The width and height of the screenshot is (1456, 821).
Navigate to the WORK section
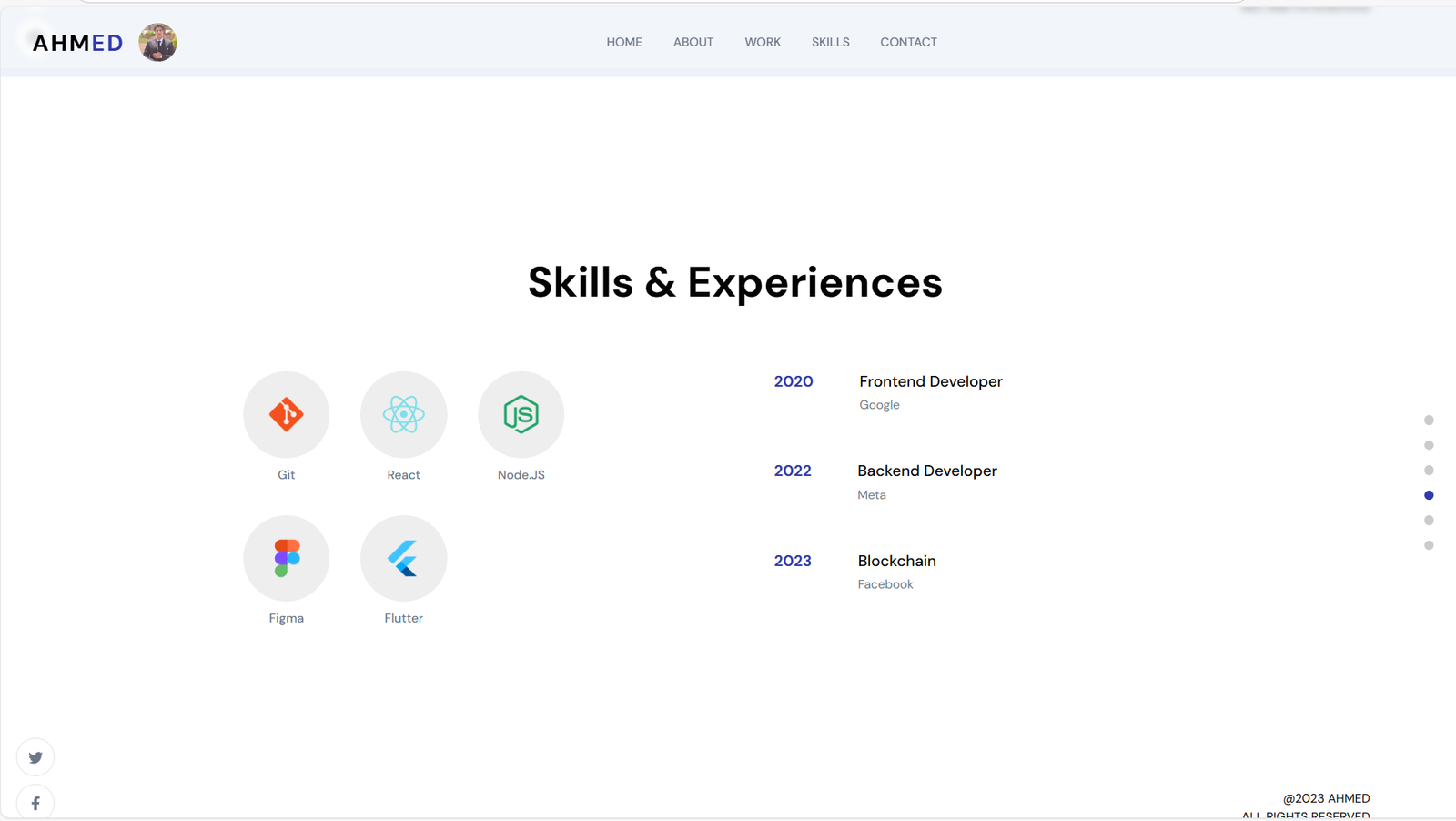(763, 43)
